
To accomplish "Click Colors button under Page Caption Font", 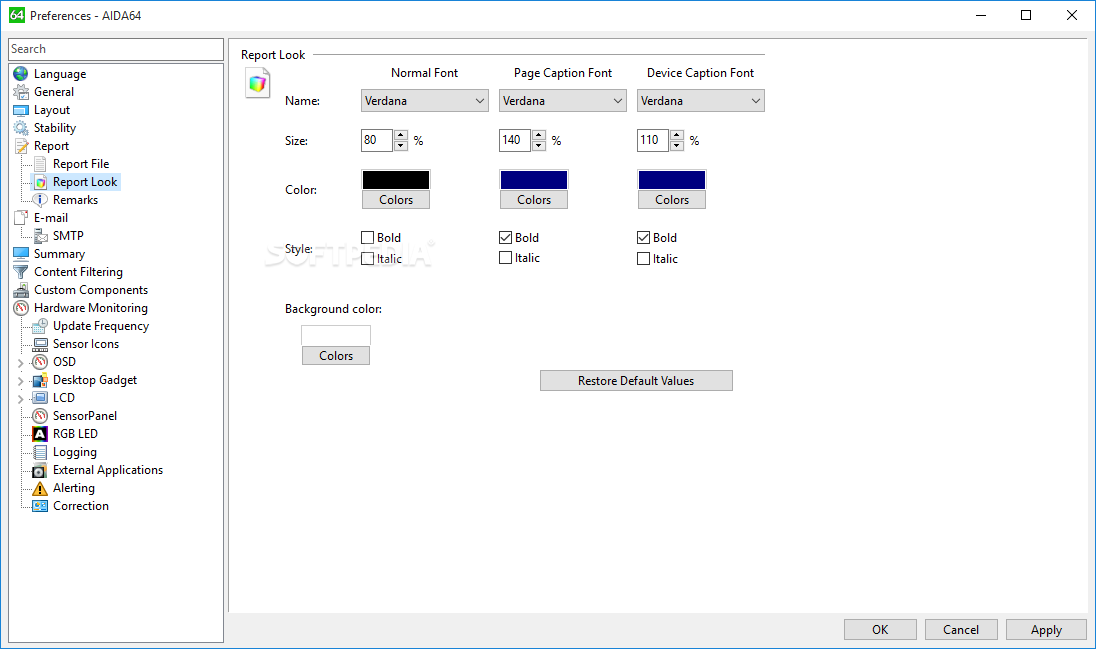I will point(533,199).
